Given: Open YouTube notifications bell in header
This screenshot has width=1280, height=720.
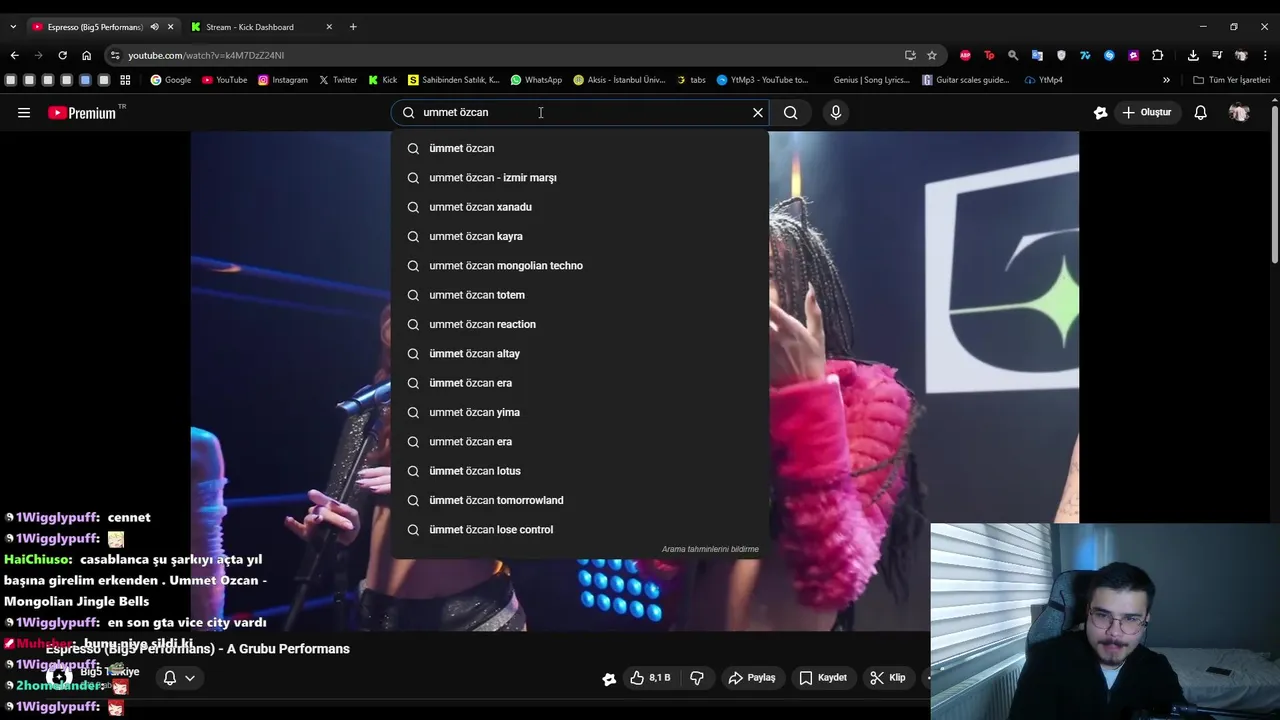Looking at the screenshot, I should (1201, 113).
